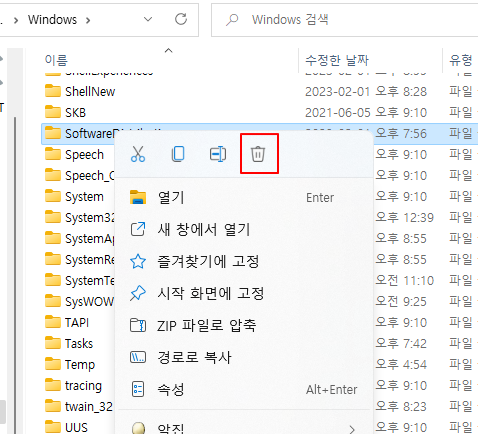The width and height of the screenshot is (478, 434).
Task: Click the 오후 8:23 time of twain_32
Action: click(x=401, y=407)
